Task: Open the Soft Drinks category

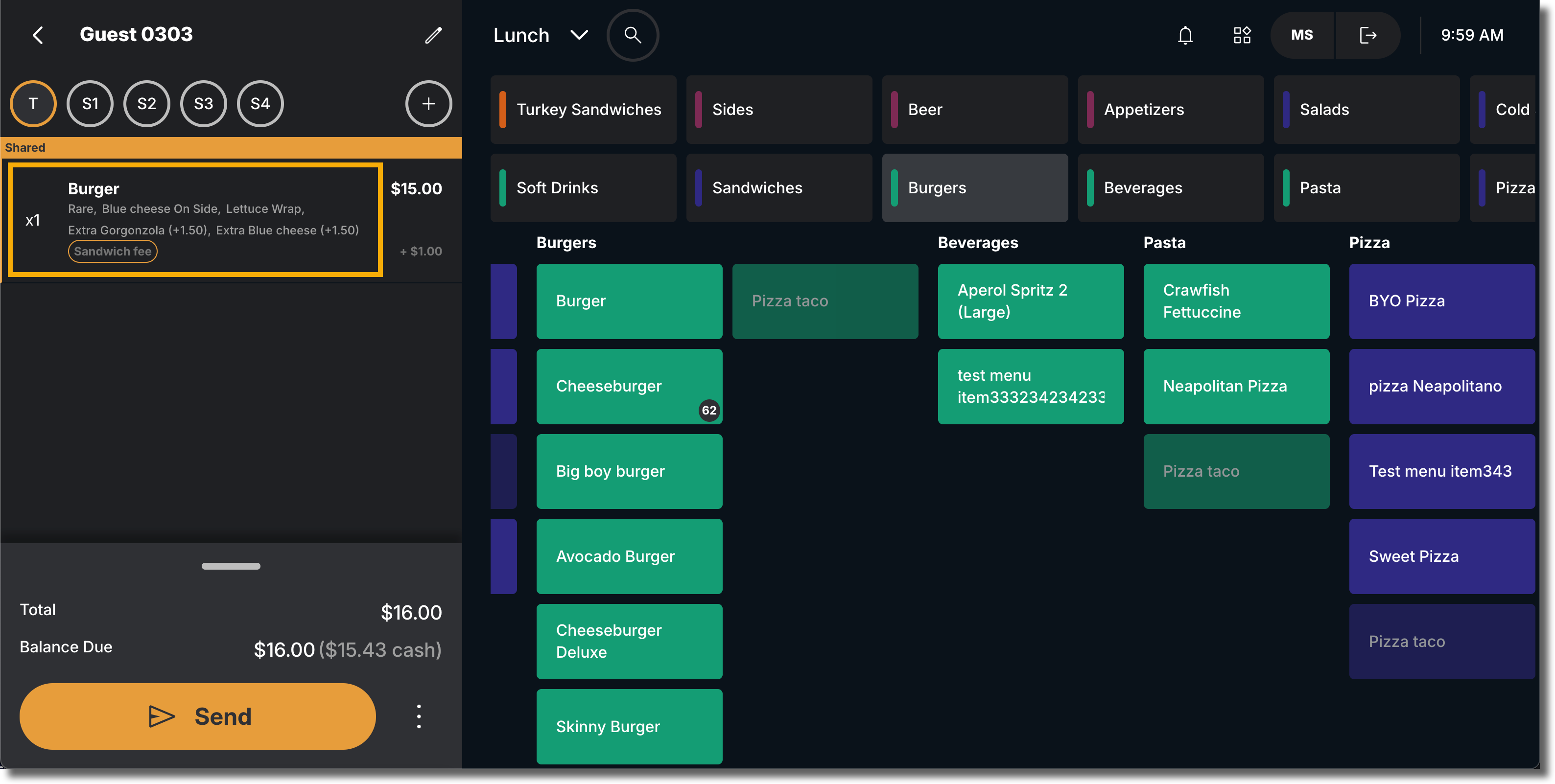Action: click(583, 188)
